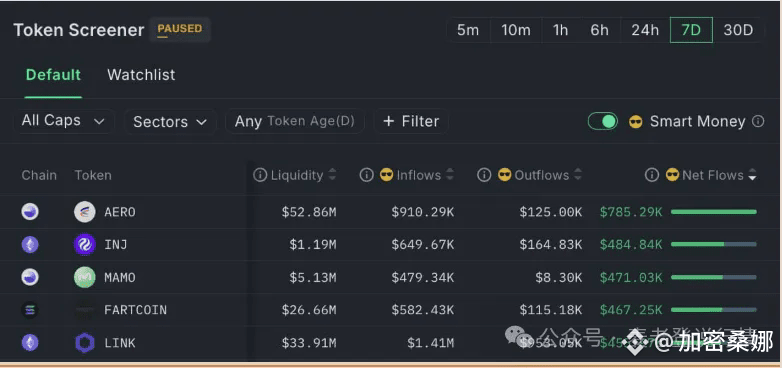Select the 7D timeframe option
This screenshot has height=368, width=782.
691,30
